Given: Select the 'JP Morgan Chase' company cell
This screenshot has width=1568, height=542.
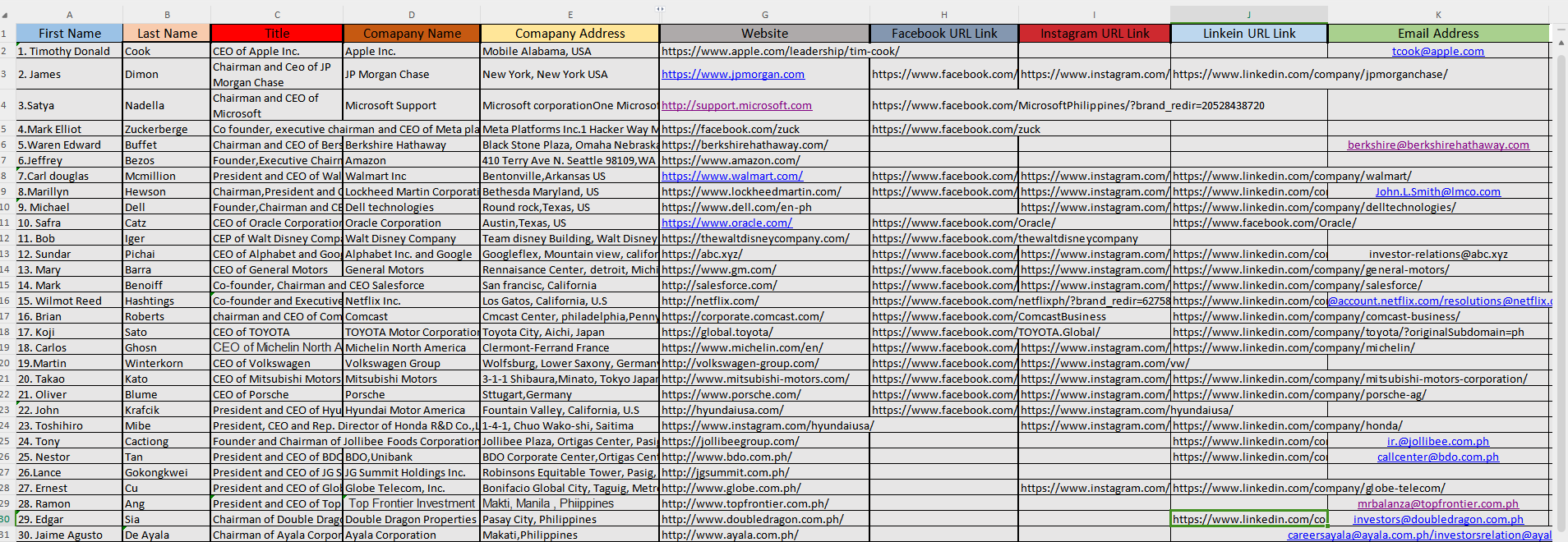Looking at the screenshot, I should (x=412, y=74).
